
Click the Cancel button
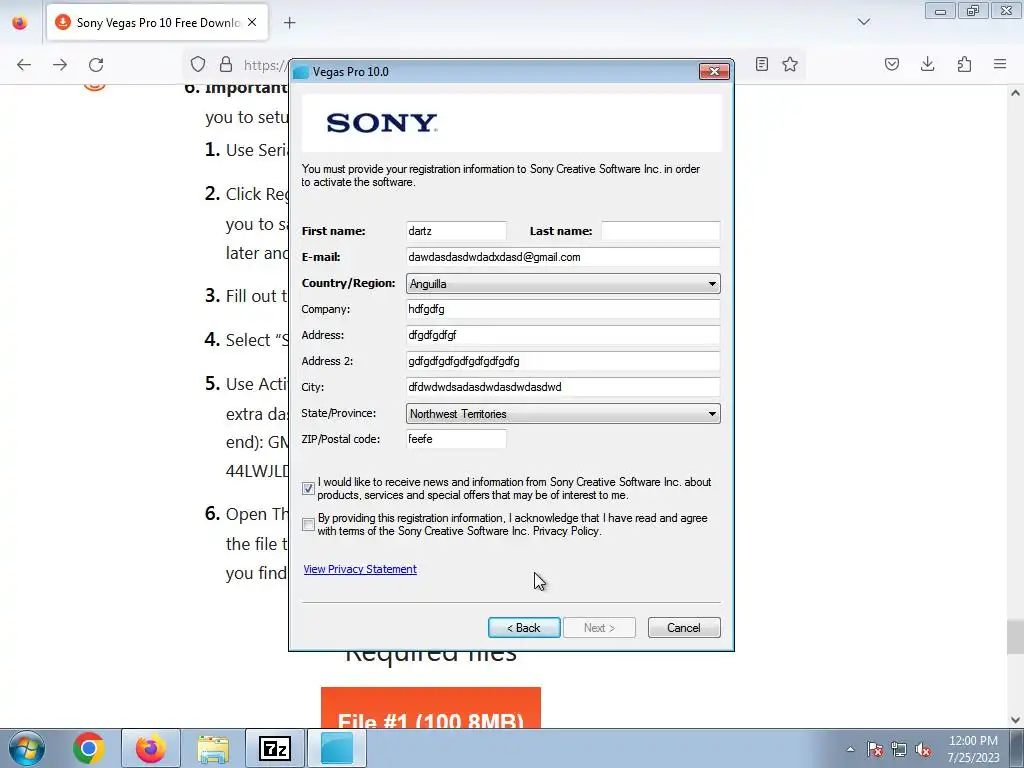point(684,628)
